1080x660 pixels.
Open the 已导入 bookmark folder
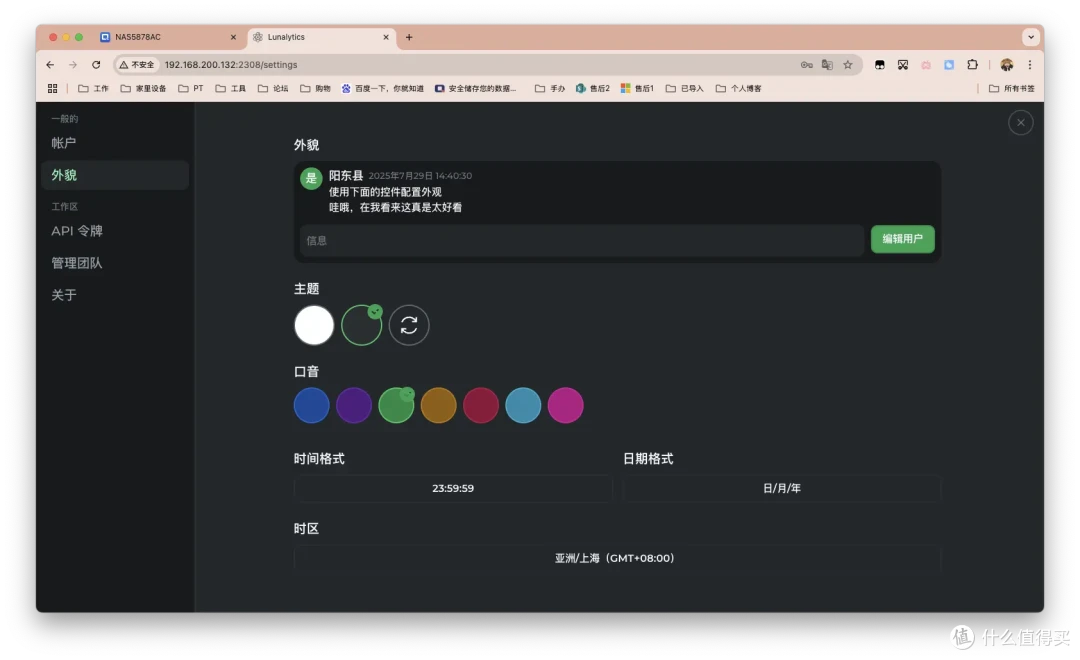[685, 88]
